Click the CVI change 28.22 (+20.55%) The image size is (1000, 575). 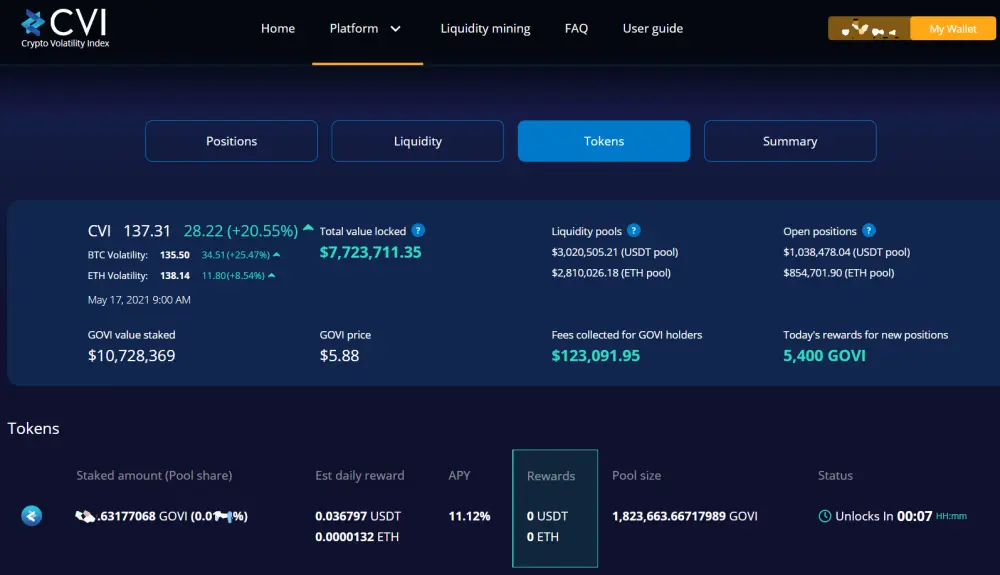pos(241,231)
